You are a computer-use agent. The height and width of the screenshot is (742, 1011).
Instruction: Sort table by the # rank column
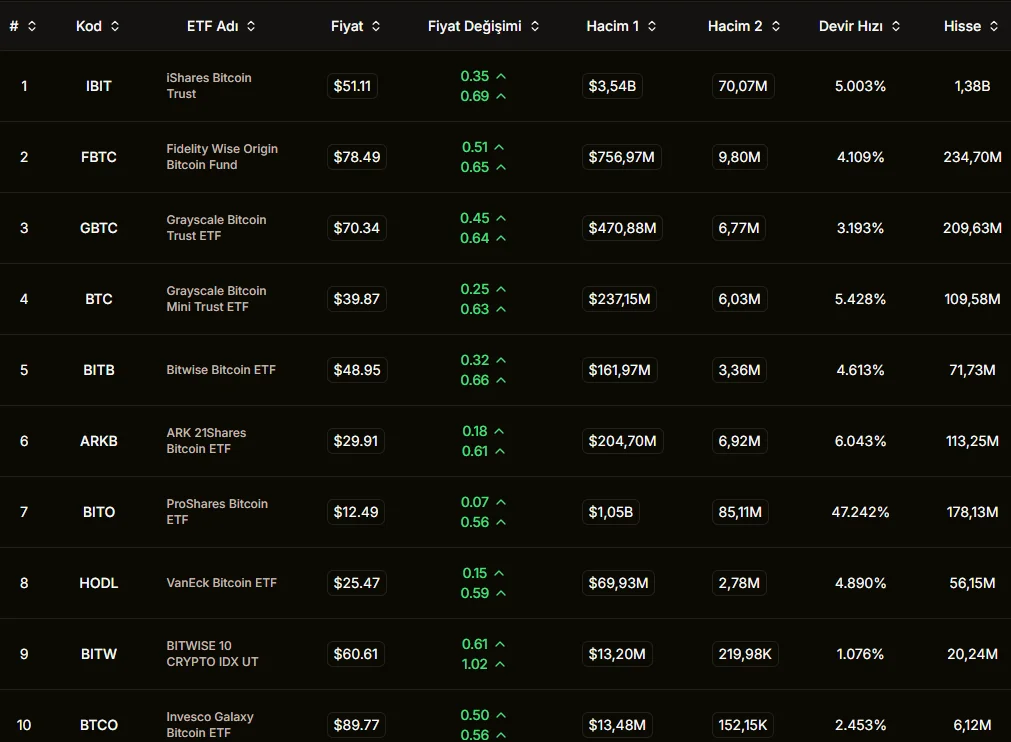click(x=32, y=26)
